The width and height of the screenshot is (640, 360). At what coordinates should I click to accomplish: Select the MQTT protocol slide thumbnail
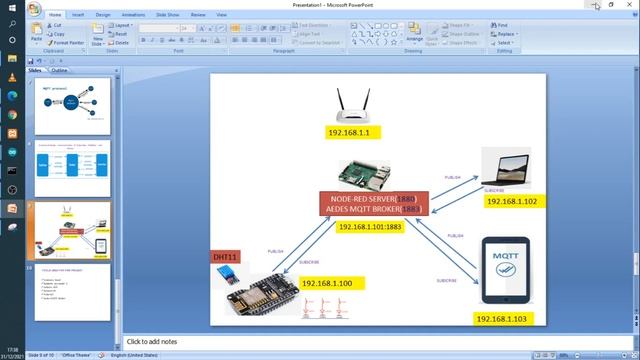pos(72,106)
